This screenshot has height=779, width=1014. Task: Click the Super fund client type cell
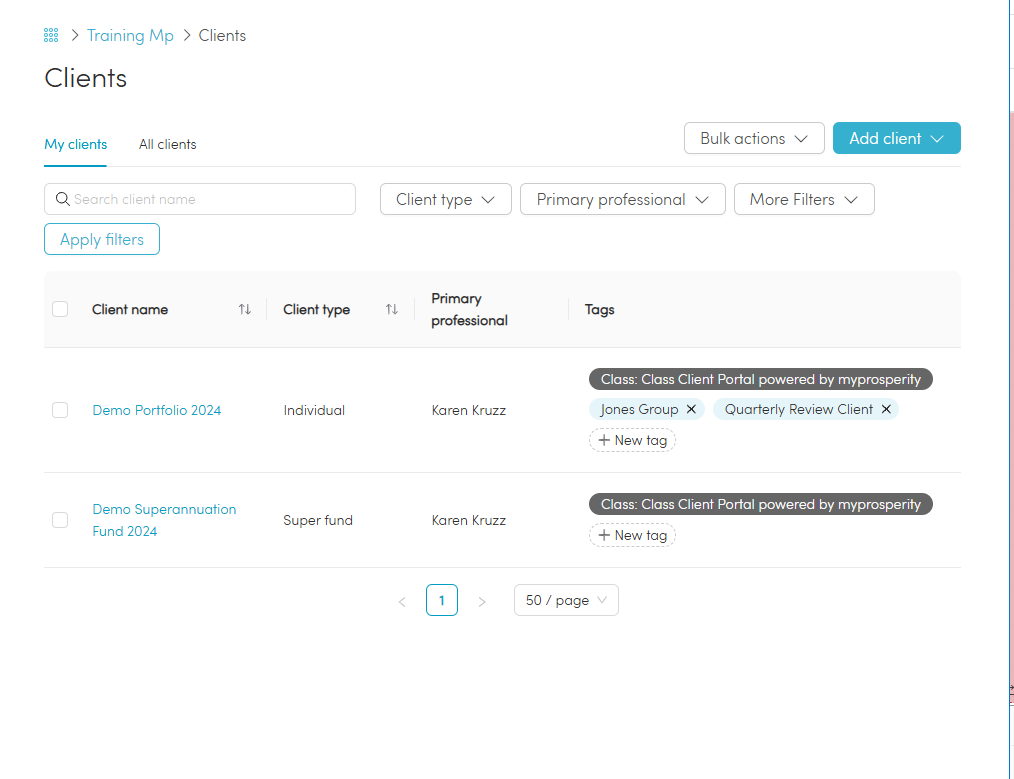pos(318,520)
